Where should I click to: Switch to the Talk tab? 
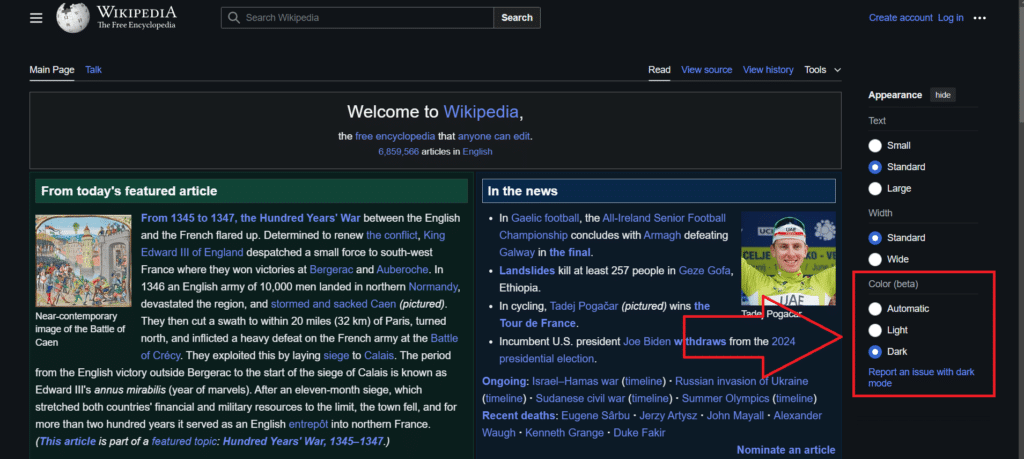[93, 70]
